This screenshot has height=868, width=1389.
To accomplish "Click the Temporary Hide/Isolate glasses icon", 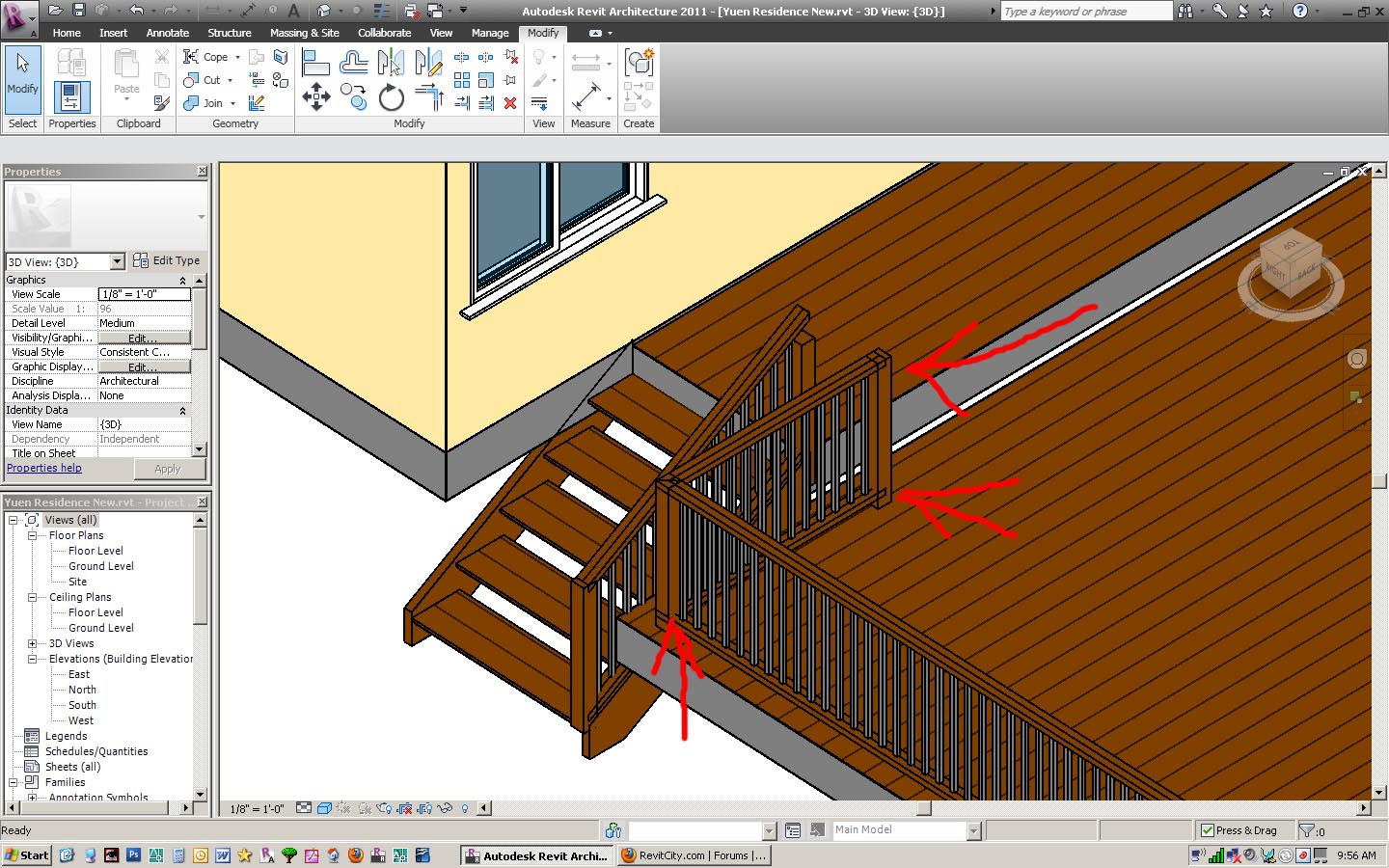I will point(445,808).
